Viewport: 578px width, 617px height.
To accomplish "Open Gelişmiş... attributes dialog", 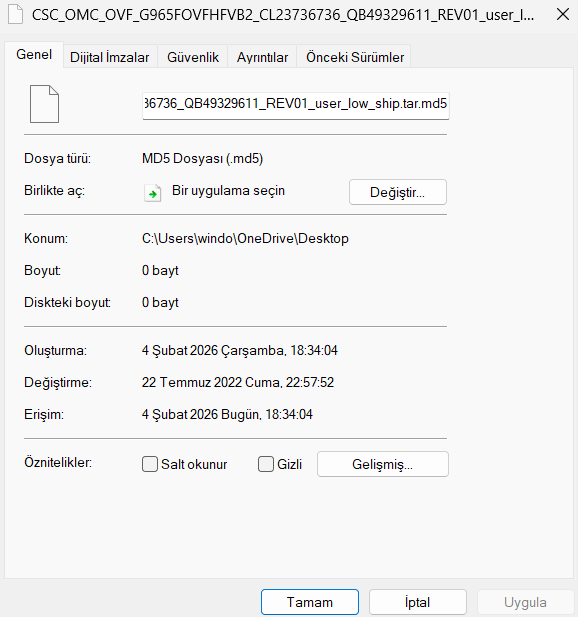I will pyautogui.click(x=383, y=464).
